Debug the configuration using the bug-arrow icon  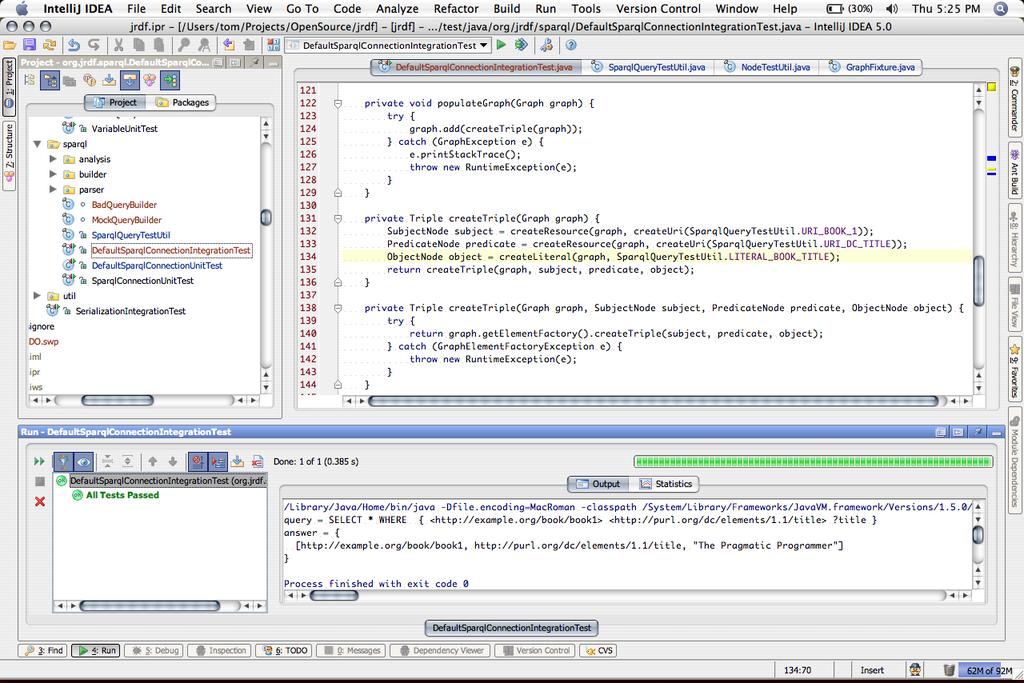[x=521, y=45]
